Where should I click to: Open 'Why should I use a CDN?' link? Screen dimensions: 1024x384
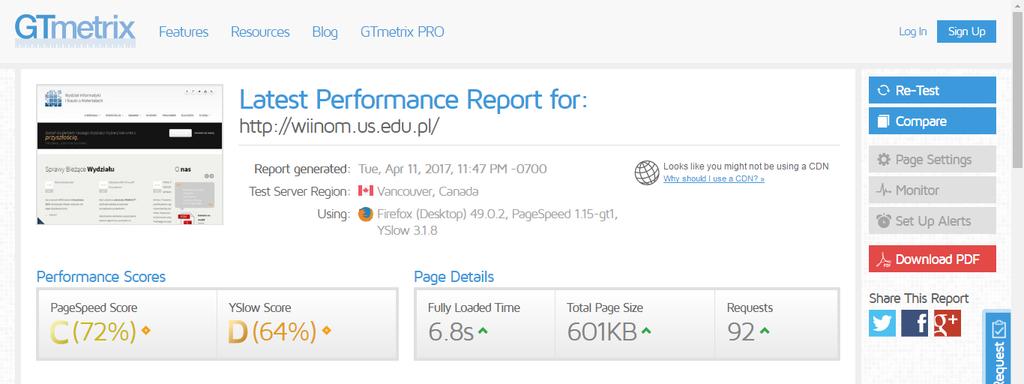(x=714, y=178)
